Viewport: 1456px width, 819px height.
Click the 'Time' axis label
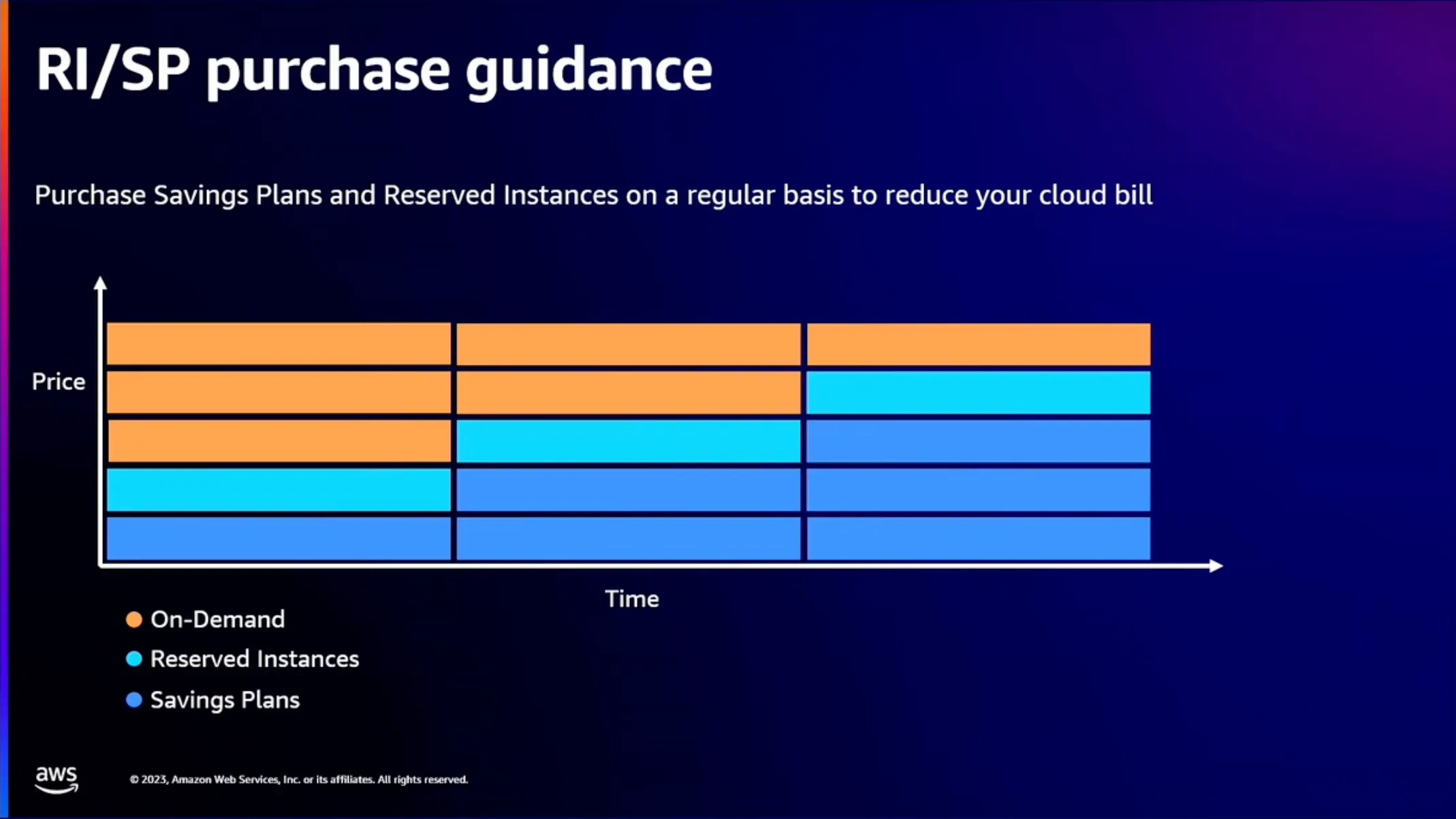click(632, 599)
